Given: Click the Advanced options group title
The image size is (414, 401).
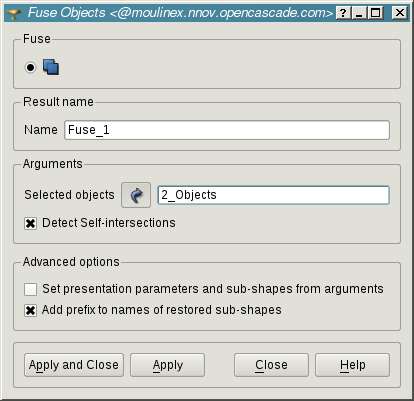Looking at the screenshot, I should [71, 262].
